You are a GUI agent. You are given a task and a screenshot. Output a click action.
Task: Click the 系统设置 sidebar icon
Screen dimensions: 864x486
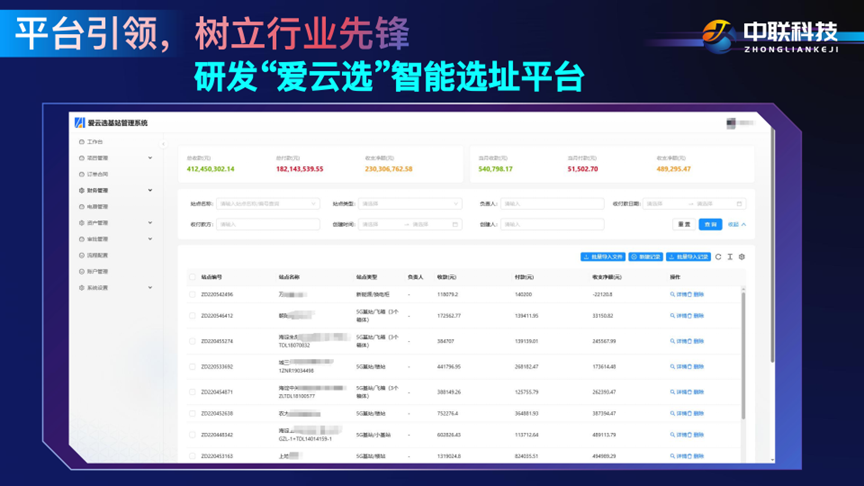pyautogui.click(x=82, y=288)
